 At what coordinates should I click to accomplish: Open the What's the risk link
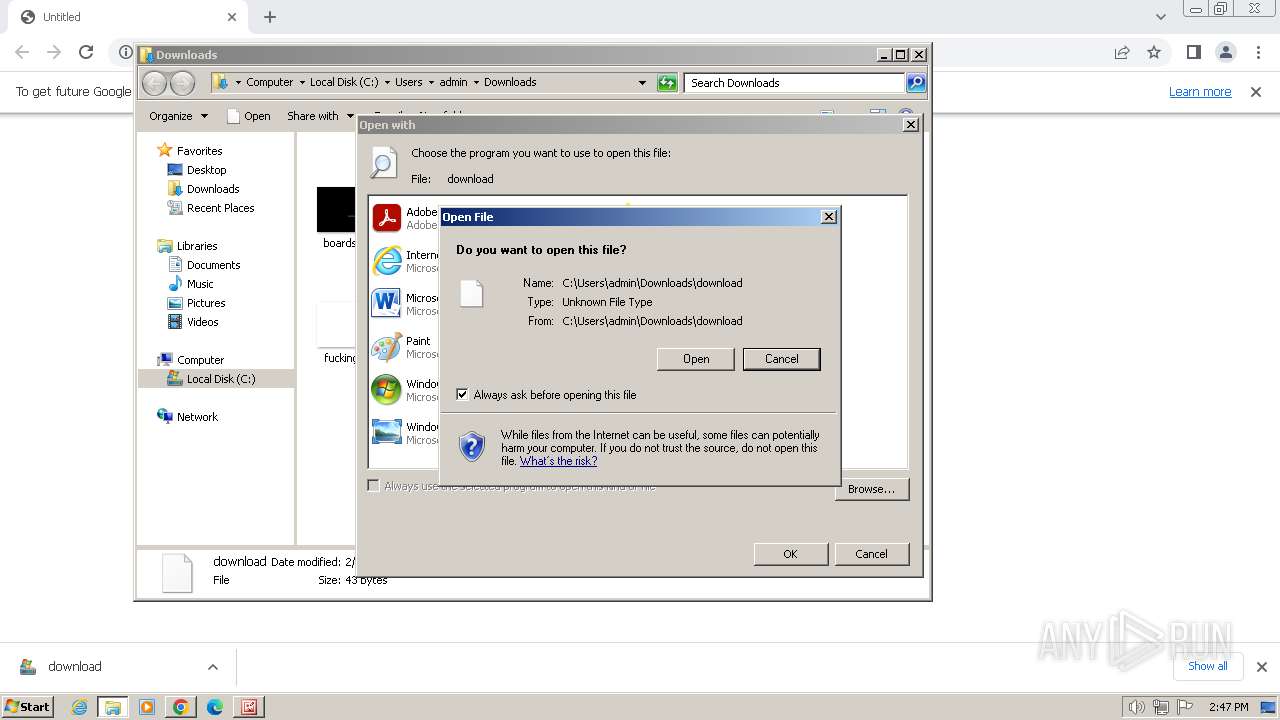558,461
